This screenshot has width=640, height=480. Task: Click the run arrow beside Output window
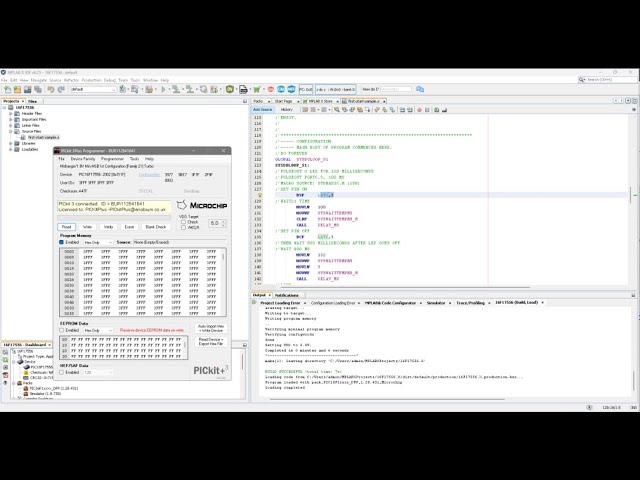coord(254,302)
